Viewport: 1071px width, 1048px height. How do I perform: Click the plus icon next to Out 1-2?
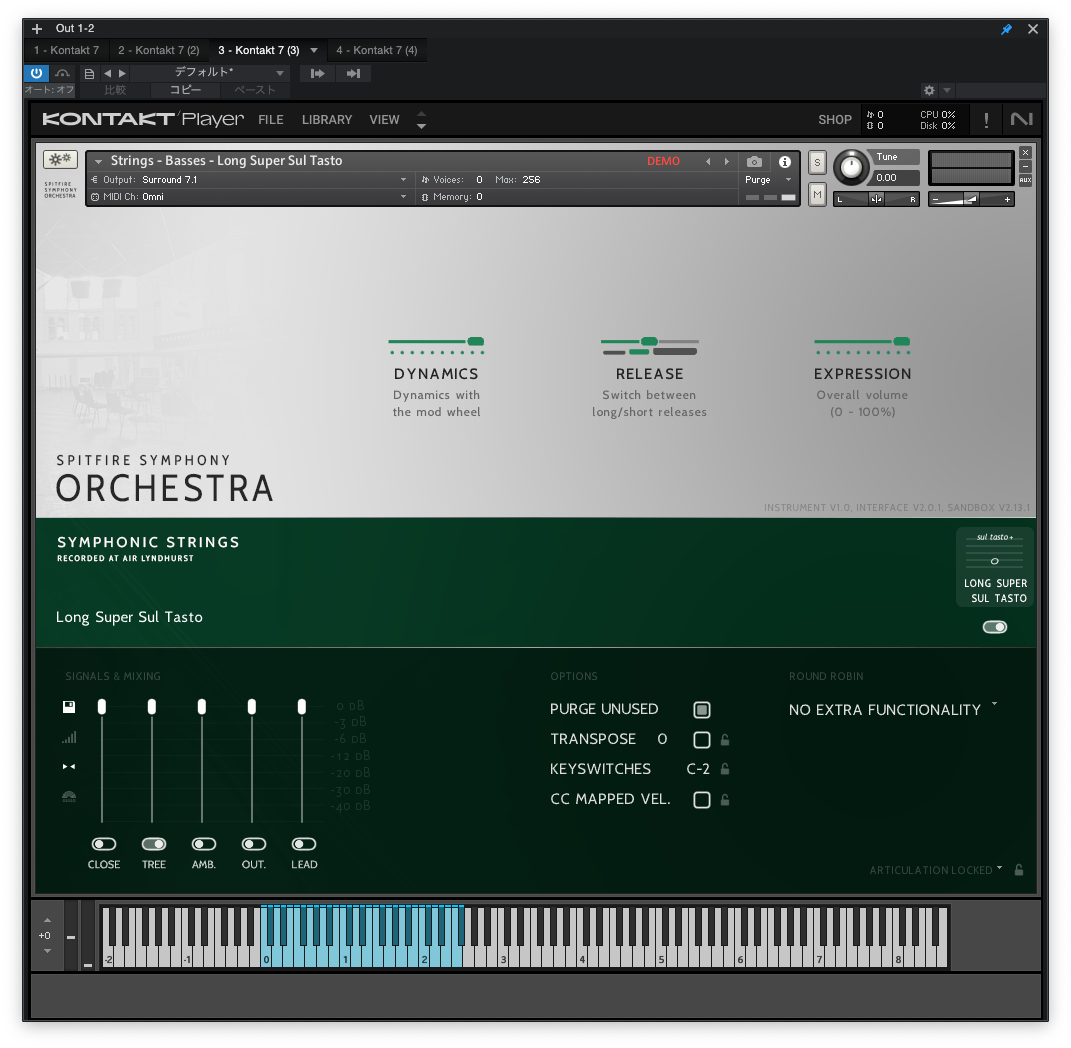click(x=38, y=29)
